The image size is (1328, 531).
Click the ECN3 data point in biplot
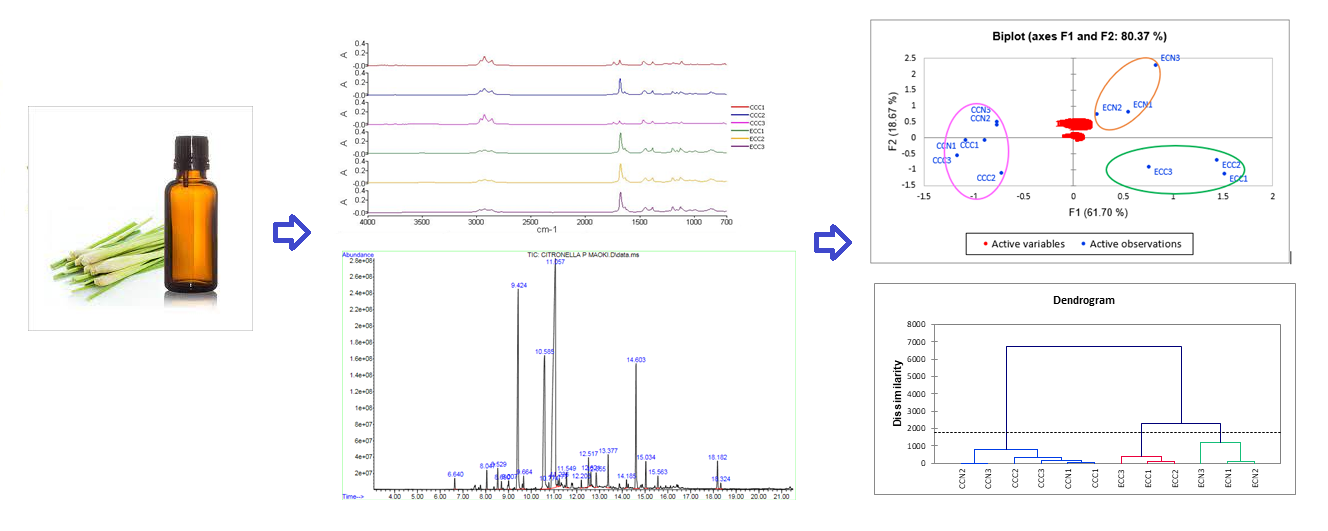tap(1155, 65)
